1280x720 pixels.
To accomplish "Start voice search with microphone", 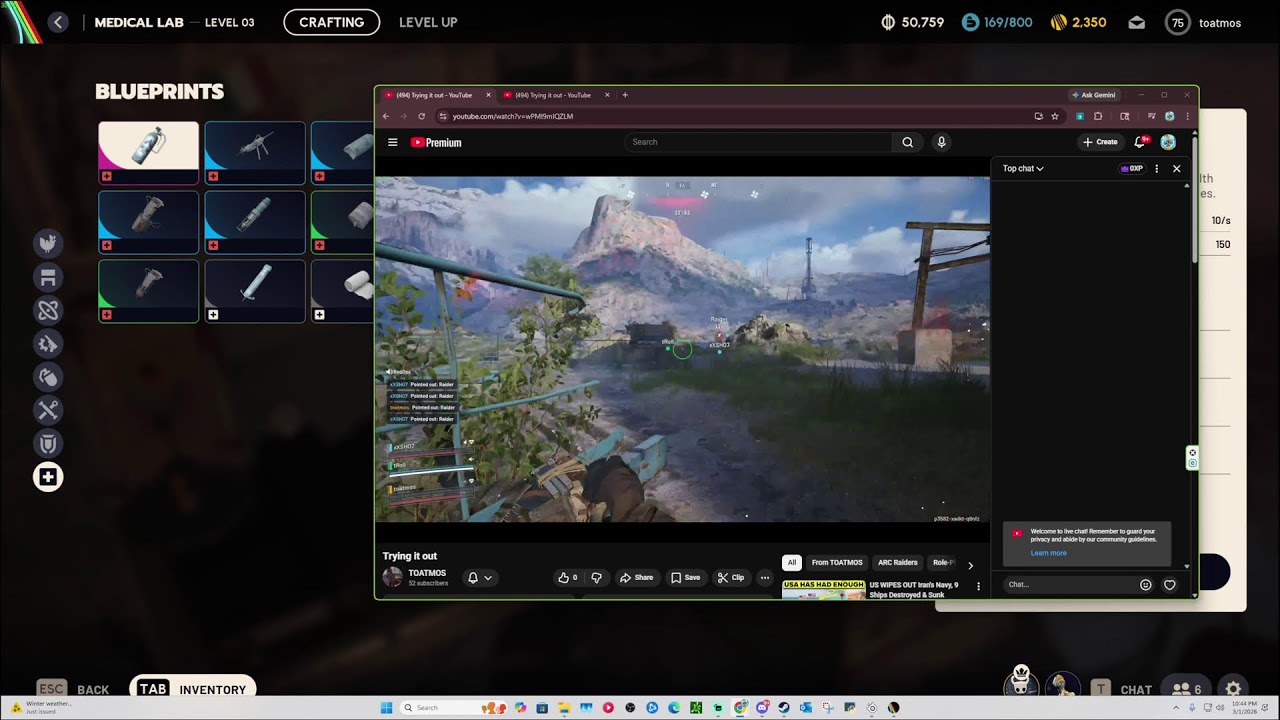I will coord(941,142).
